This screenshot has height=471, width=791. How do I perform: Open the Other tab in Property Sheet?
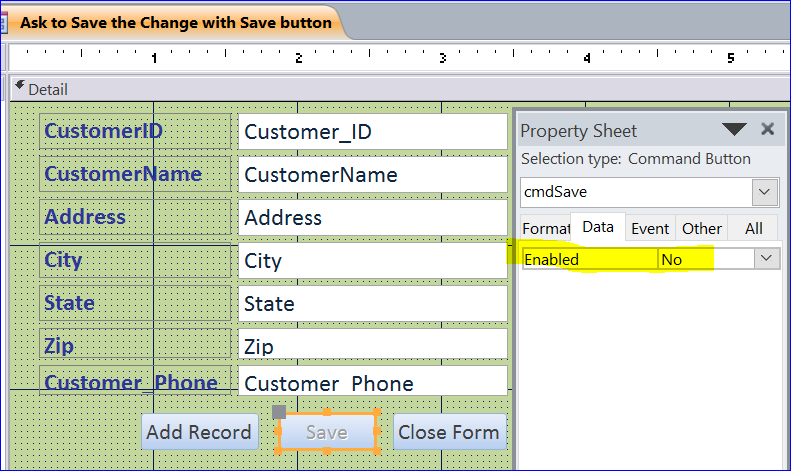(701, 228)
